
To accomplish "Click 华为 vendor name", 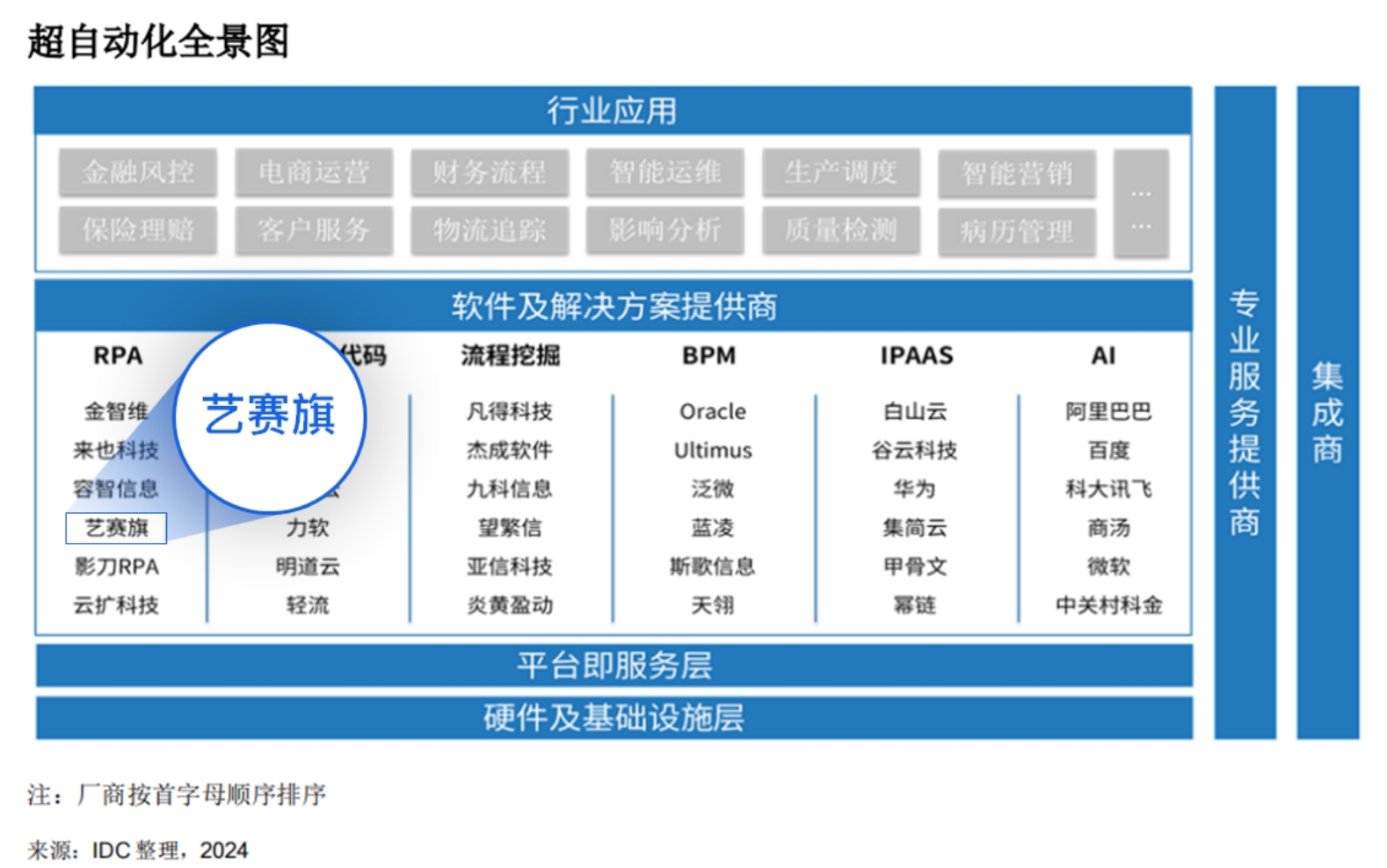I will (x=915, y=488).
